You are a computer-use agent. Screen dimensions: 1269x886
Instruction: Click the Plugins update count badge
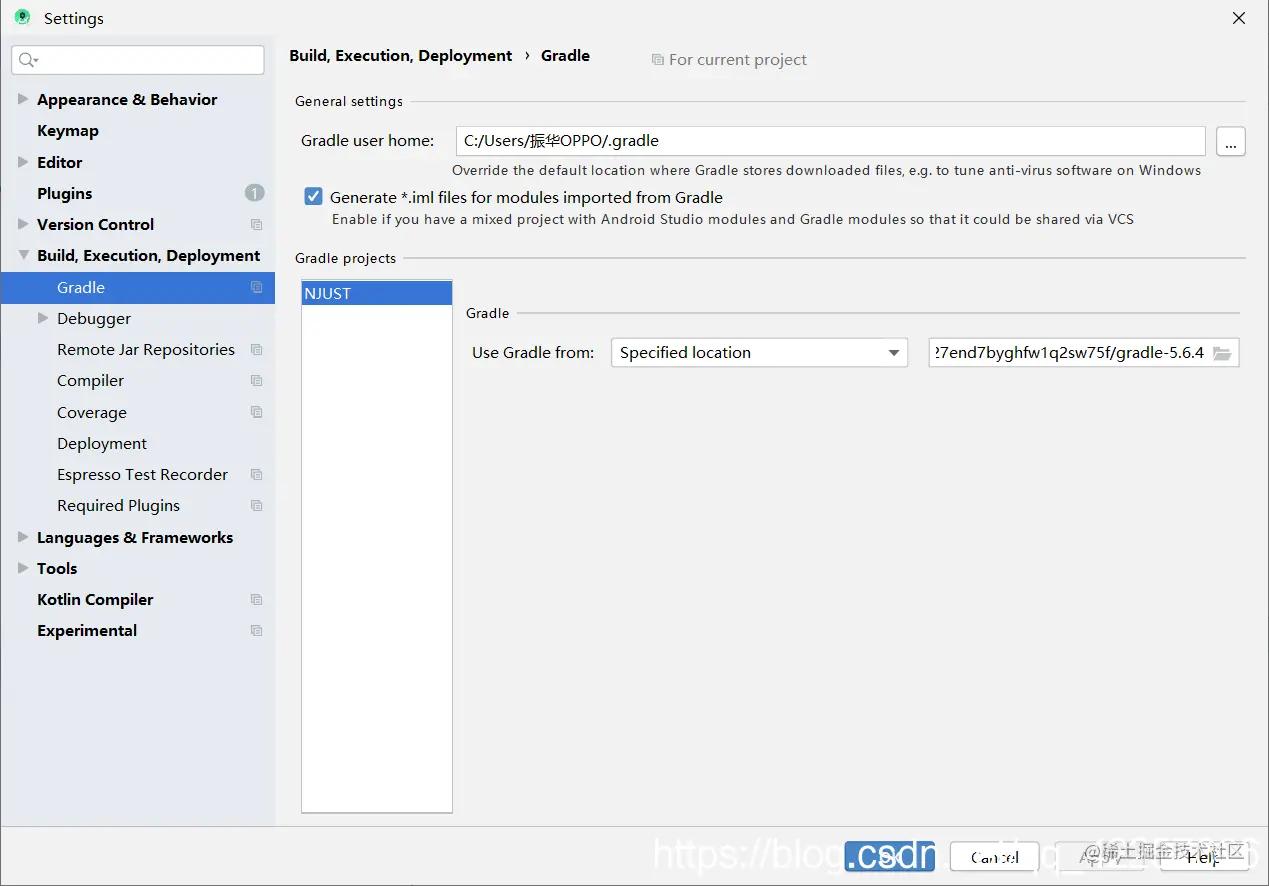point(254,193)
